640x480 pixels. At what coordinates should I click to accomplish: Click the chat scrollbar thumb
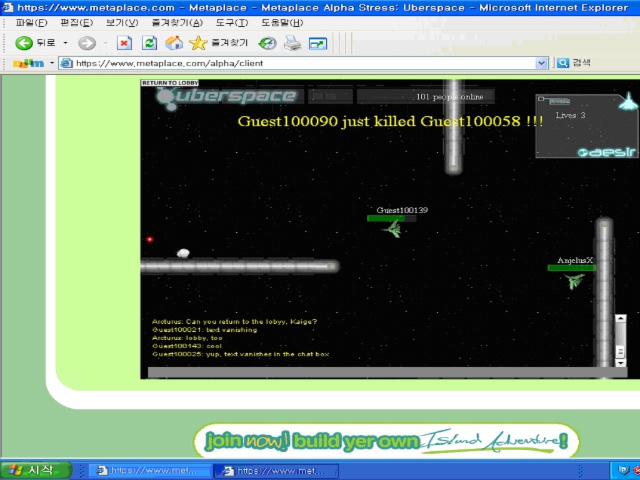[620, 351]
